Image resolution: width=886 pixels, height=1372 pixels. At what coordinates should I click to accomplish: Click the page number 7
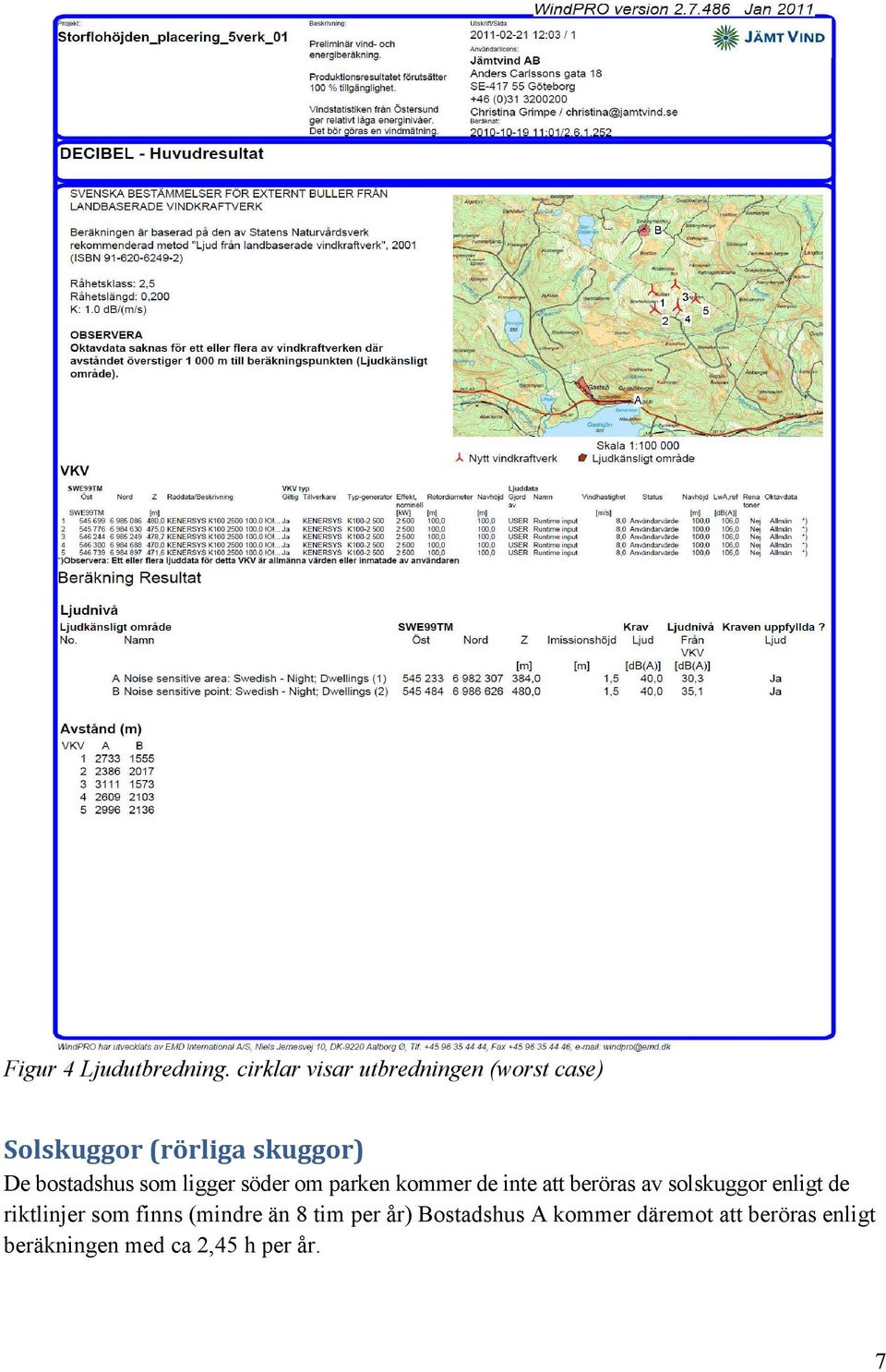880,1361
